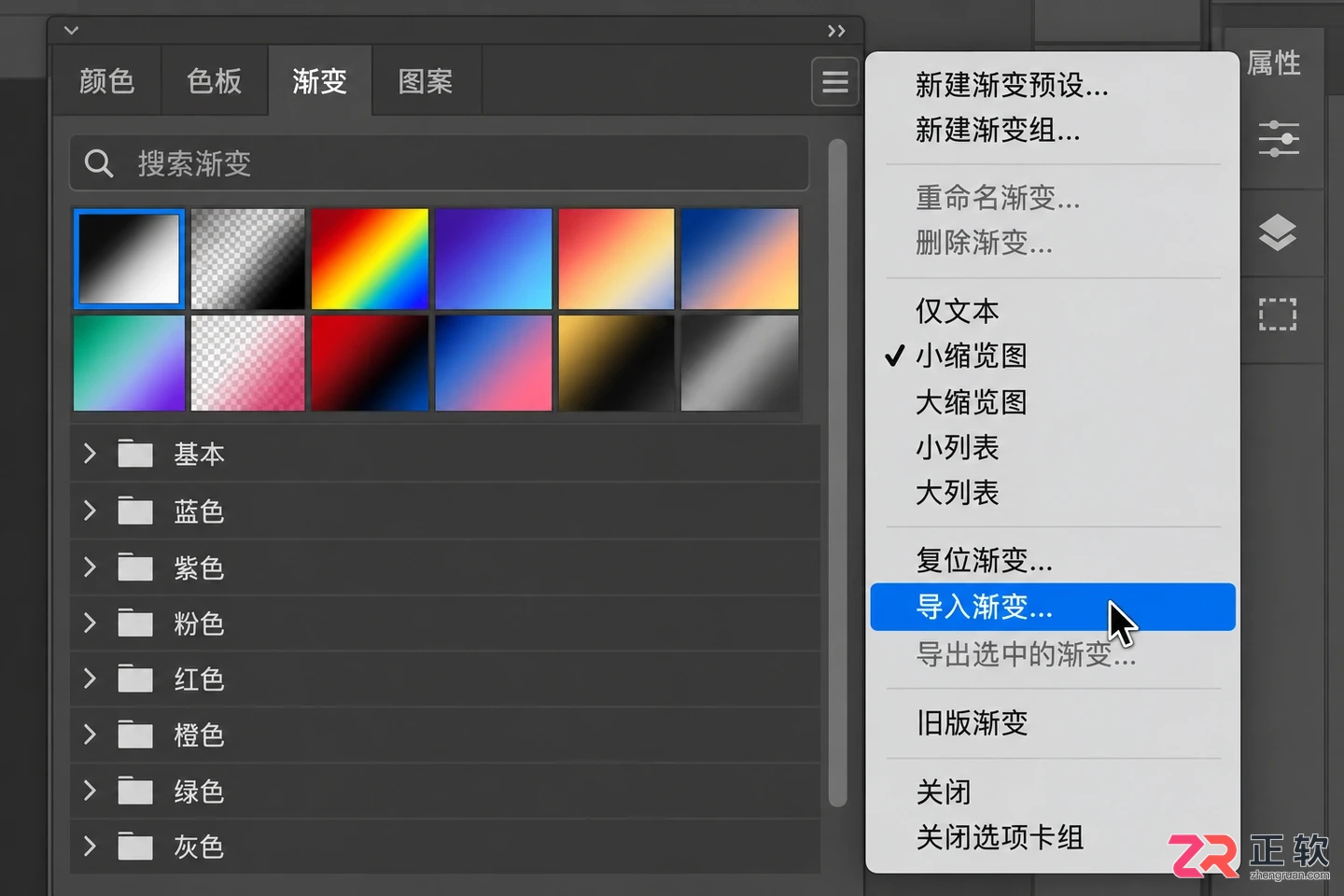This screenshot has height=896, width=1344.
Task: Open the 属性 panel tab
Action: tap(1274, 63)
